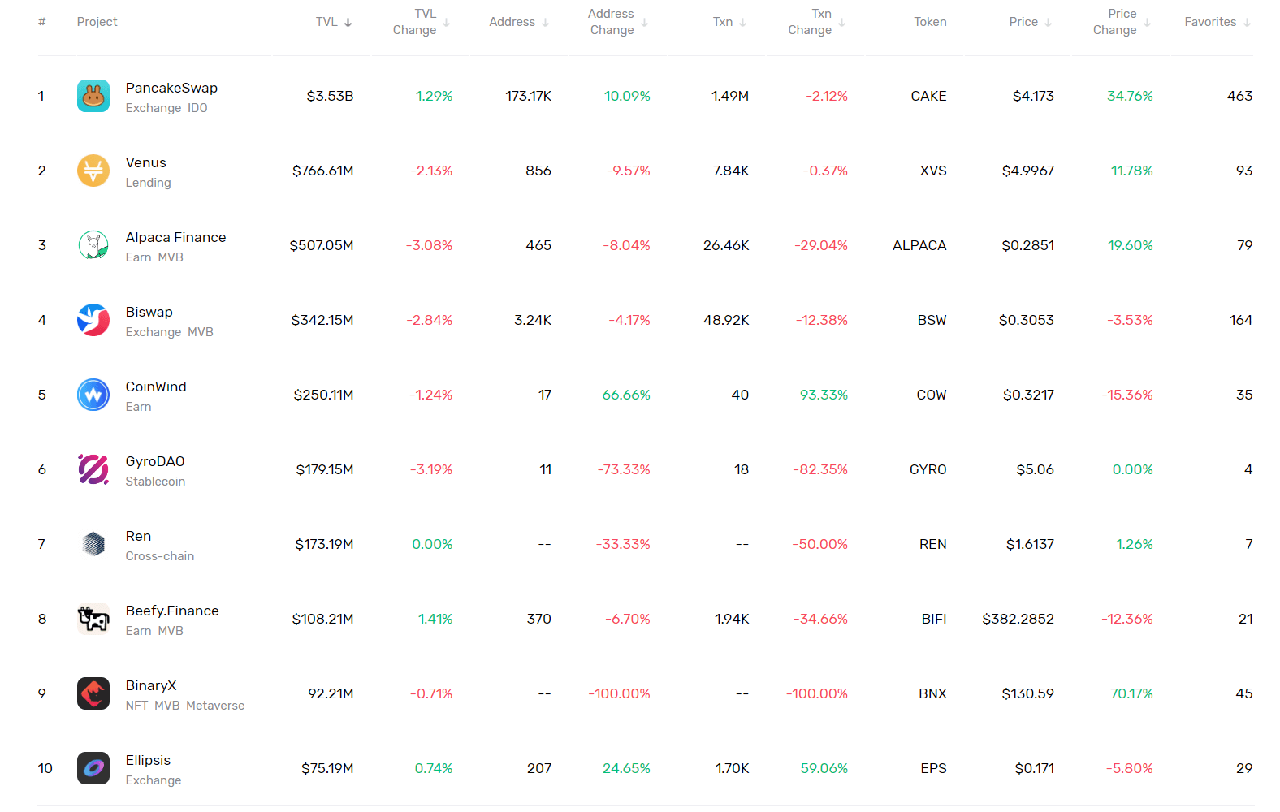Open the Beefy.Finance project link
Screen dimensions: 1280x812
(x=172, y=610)
